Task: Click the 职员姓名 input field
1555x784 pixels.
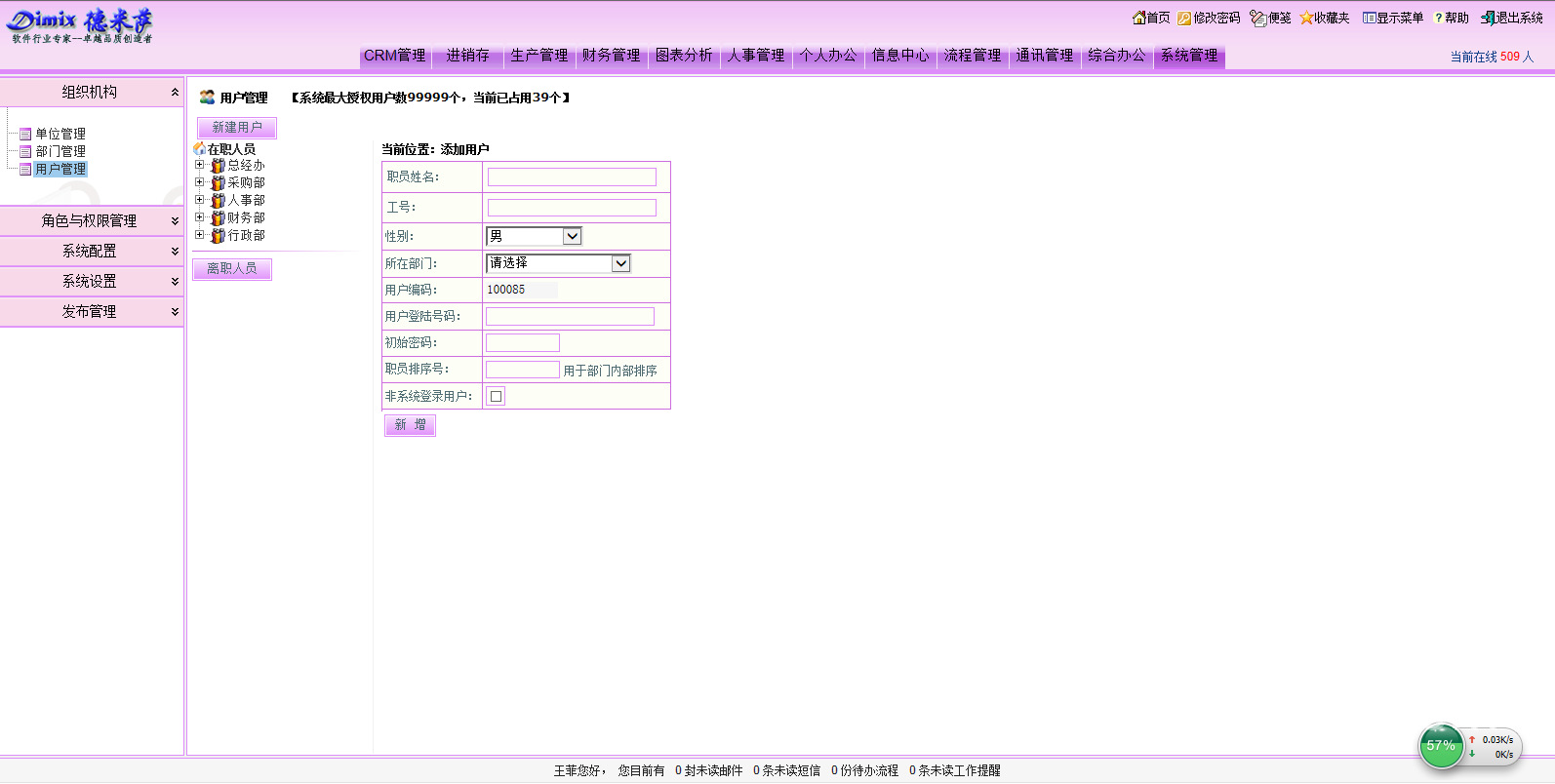Action: point(572,176)
